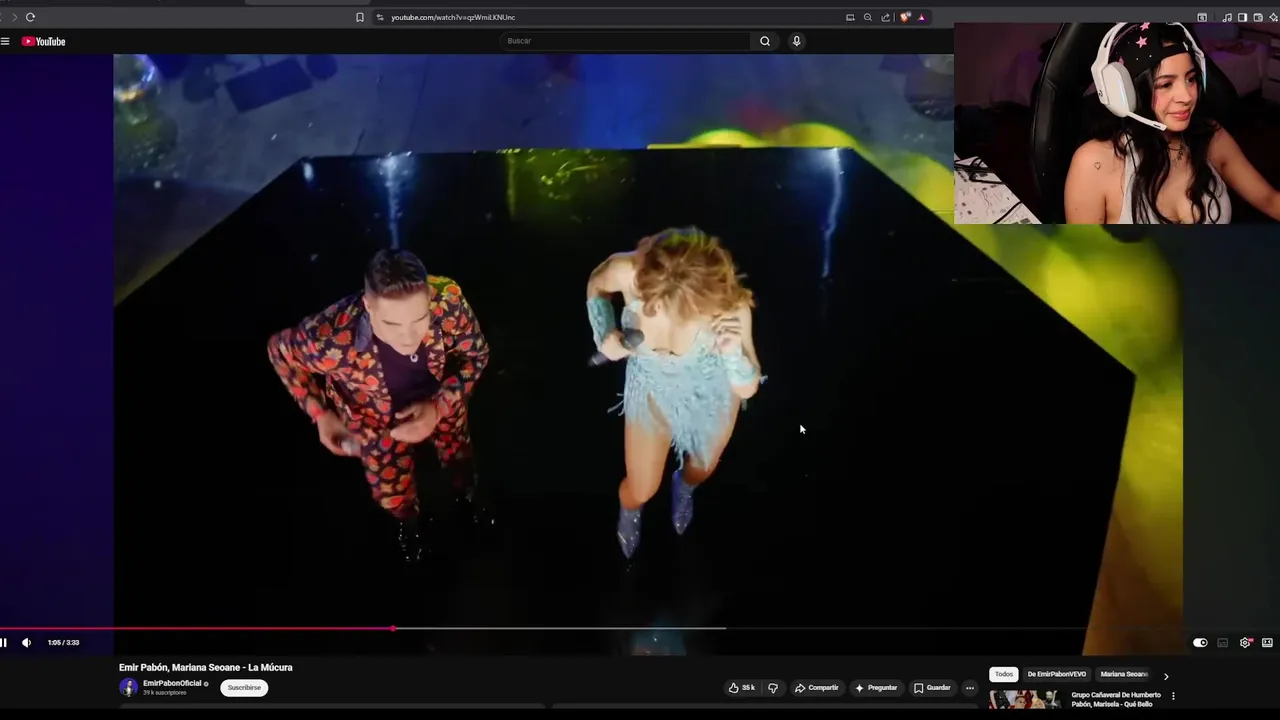Click the youtube.com address bar URL
1280x720 pixels.
[453, 17]
